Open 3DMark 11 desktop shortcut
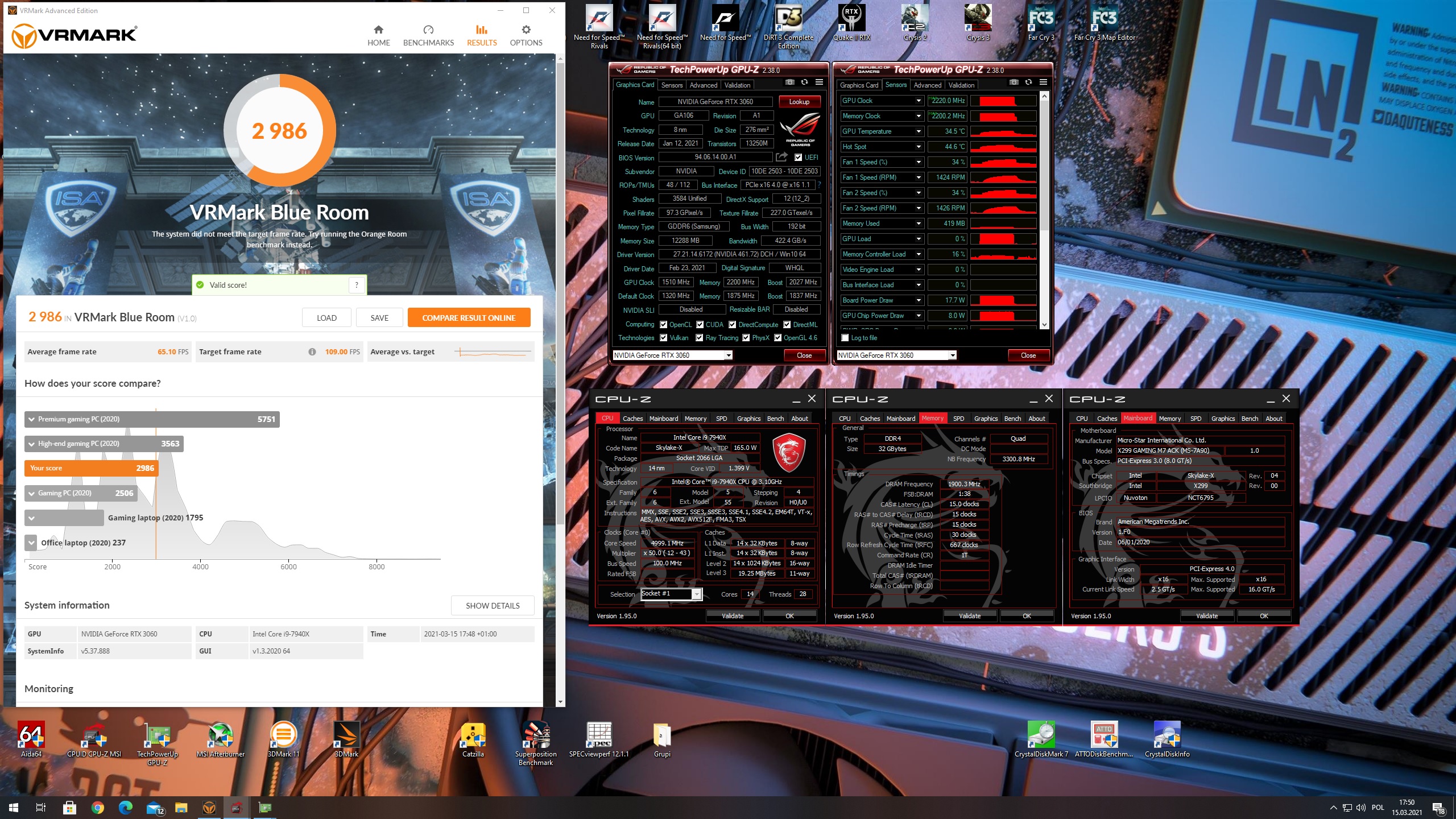Screen dimensions: 1456x819 coord(283,739)
